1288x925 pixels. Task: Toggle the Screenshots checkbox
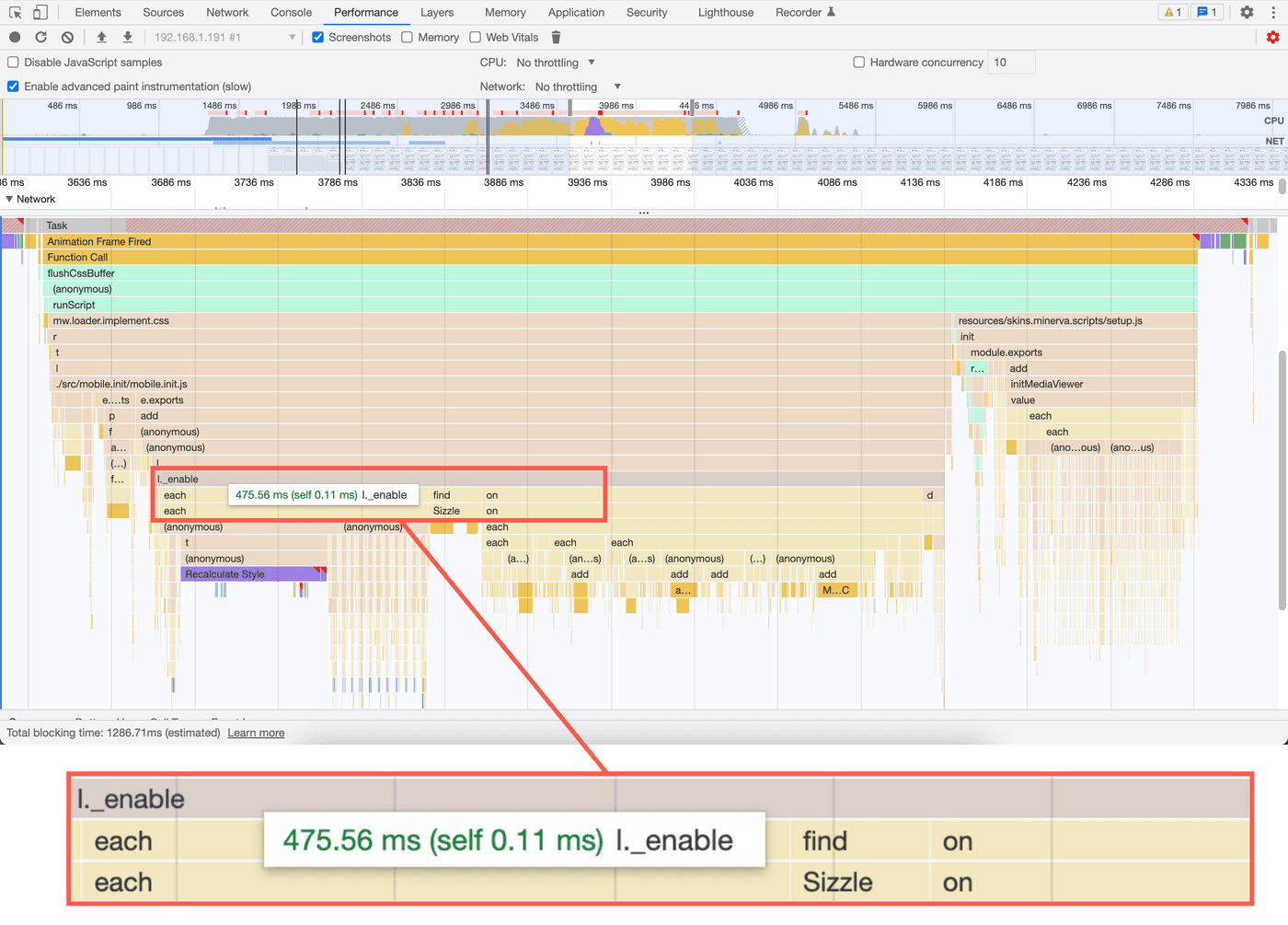pos(317,37)
